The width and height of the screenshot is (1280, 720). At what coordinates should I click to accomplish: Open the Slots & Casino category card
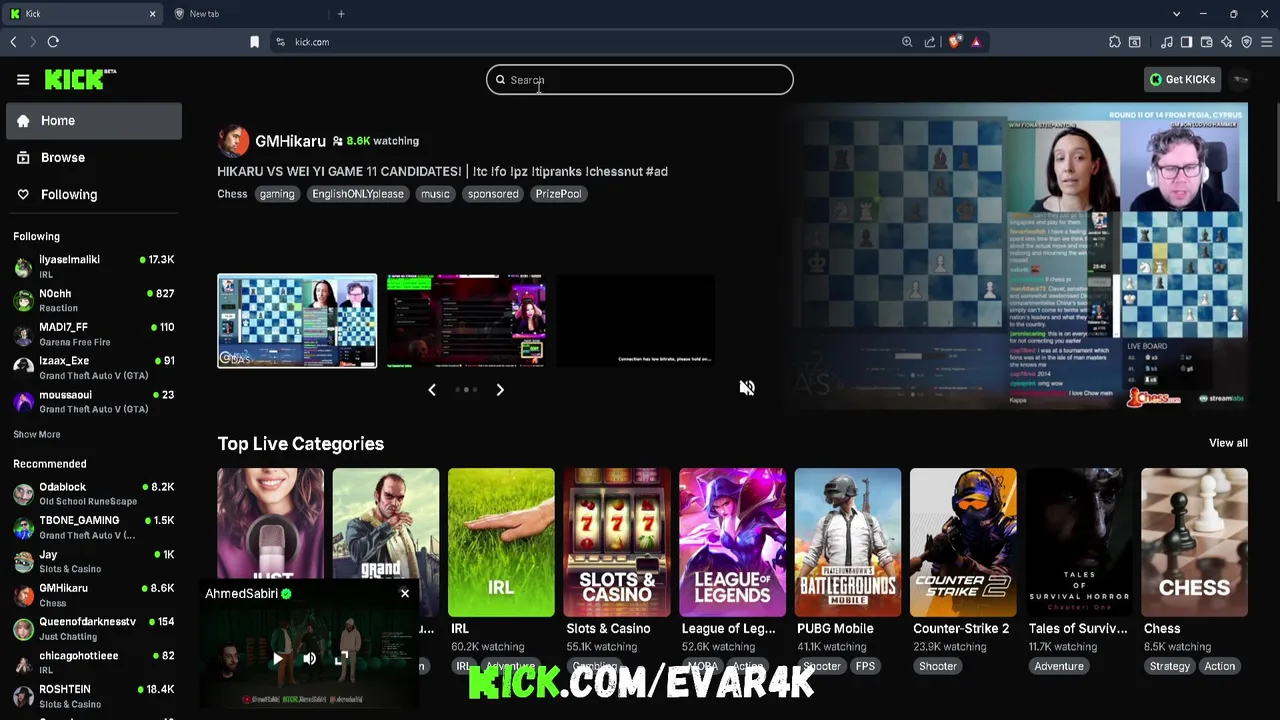[x=617, y=542]
